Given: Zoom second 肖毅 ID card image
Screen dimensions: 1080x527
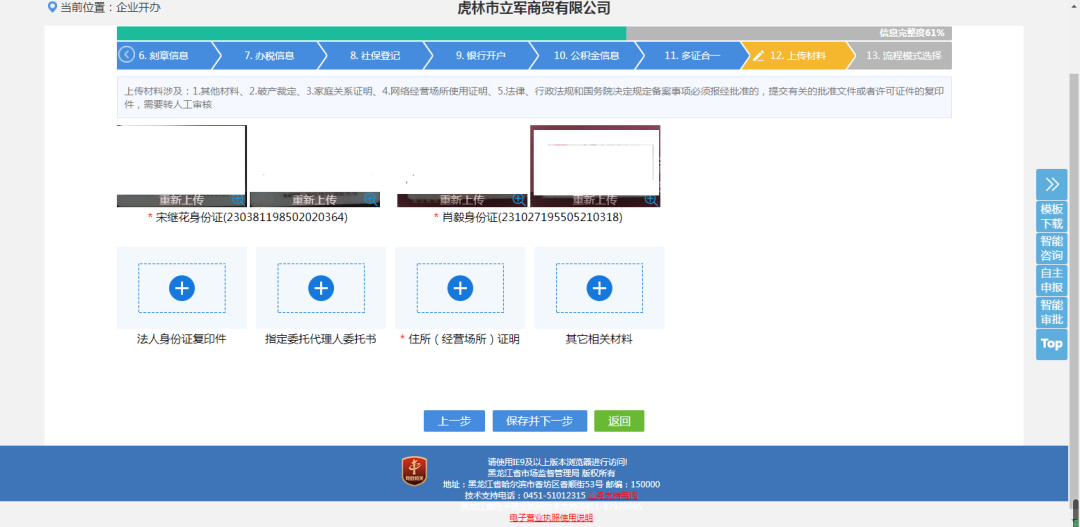Looking at the screenshot, I should 651,199.
